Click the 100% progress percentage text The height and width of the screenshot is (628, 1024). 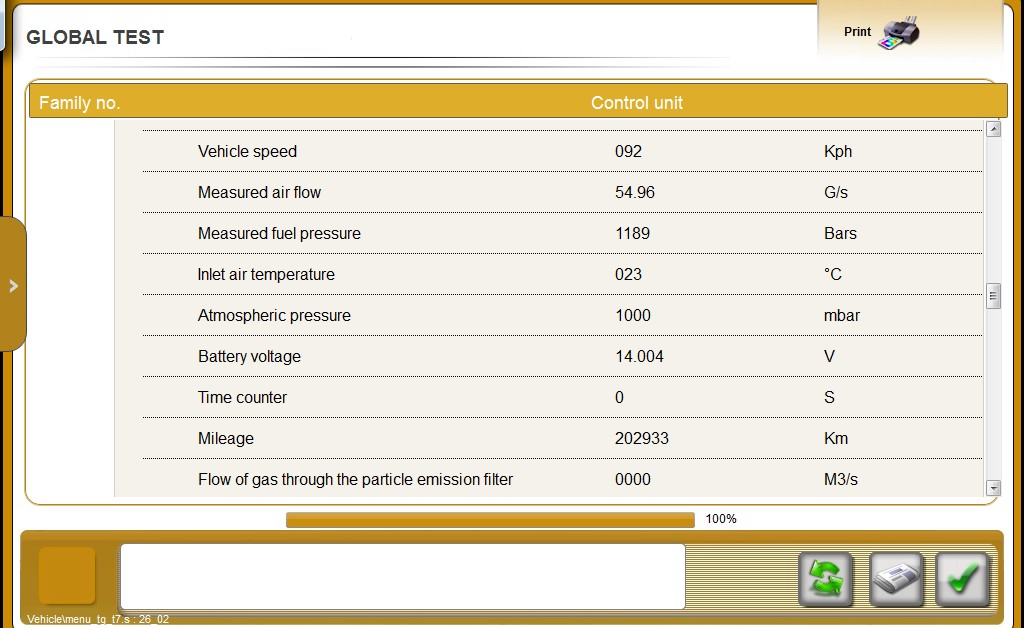721,519
